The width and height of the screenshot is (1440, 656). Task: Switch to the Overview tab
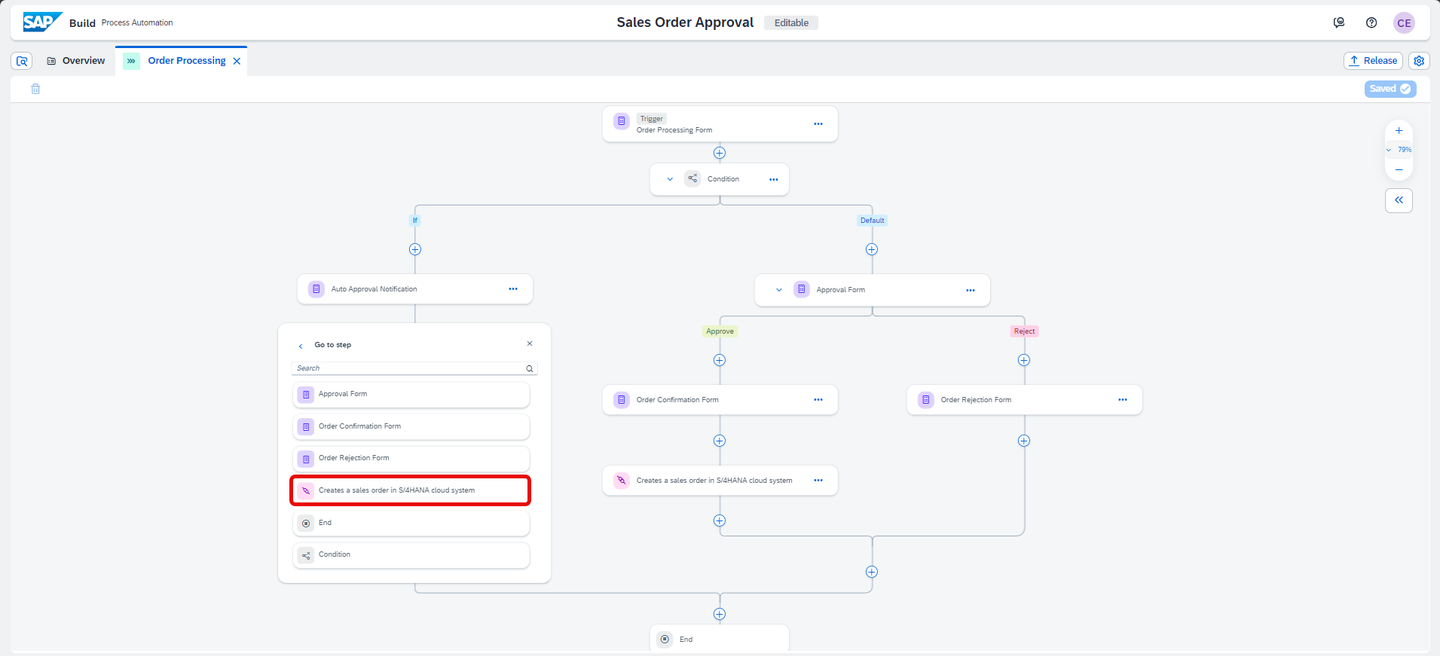[x=76, y=61]
